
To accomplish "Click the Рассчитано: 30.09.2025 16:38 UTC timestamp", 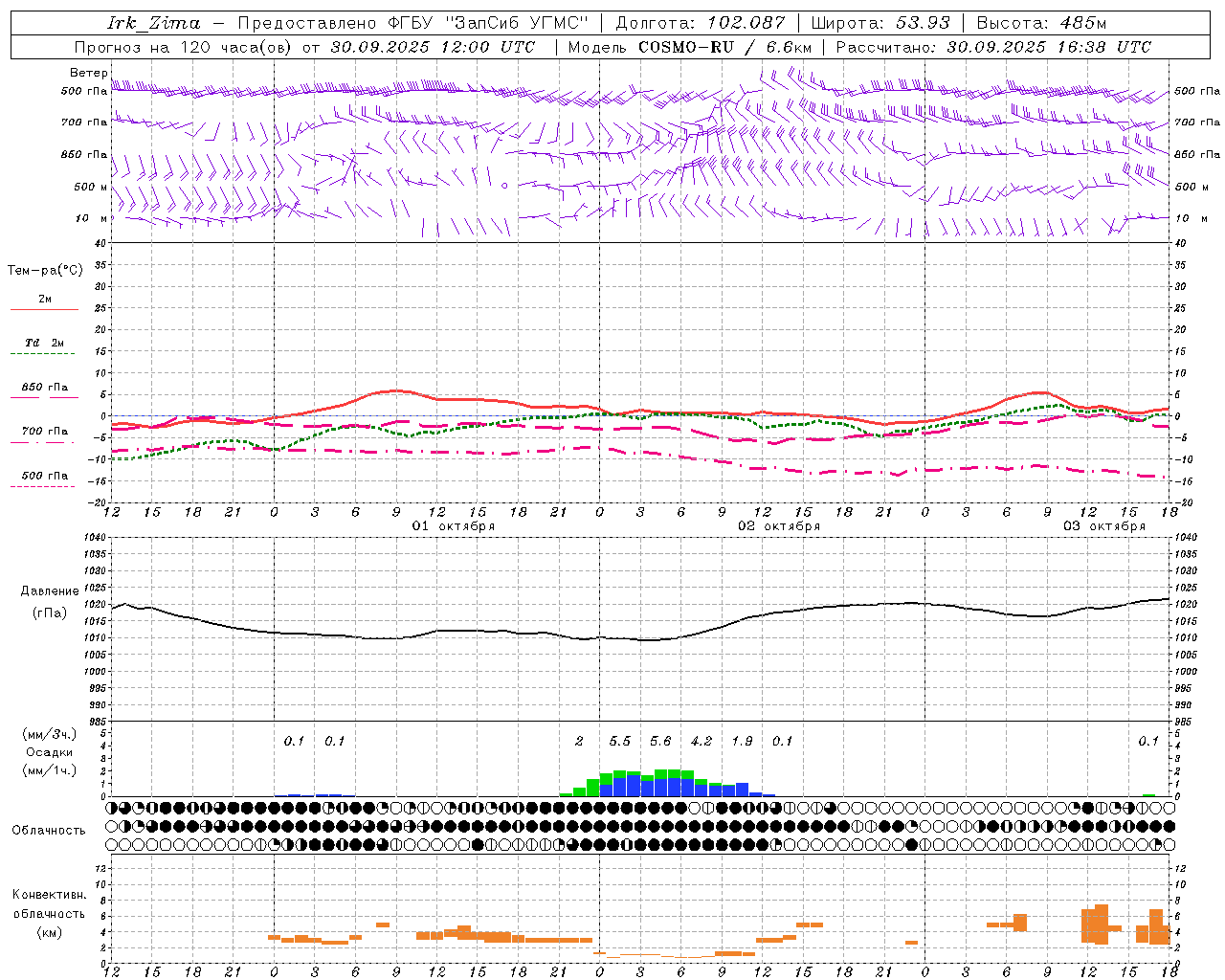I will (993, 47).
